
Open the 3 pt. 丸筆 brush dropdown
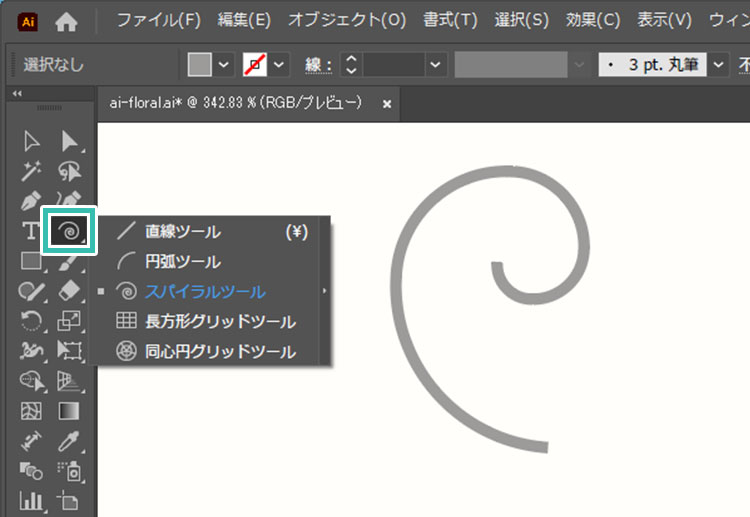[x=719, y=65]
